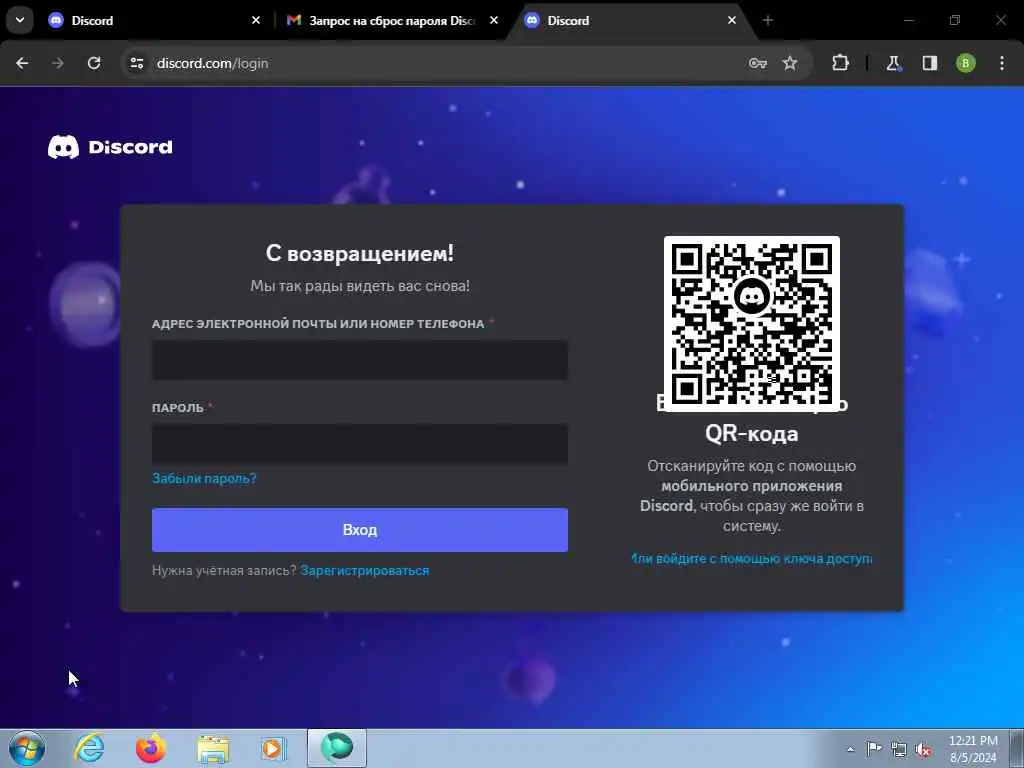
Task: Click the 'С возвращением!' heading
Action: (360, 253)
